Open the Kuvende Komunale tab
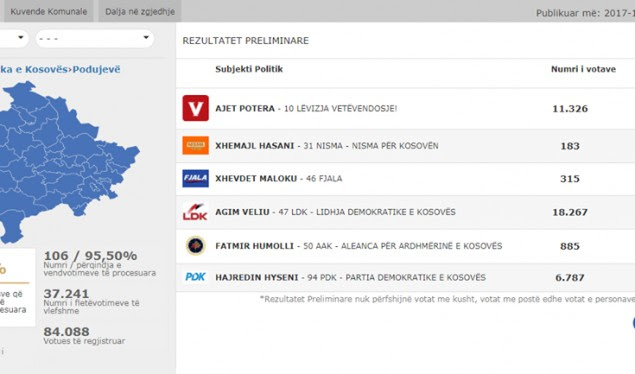This screenshot has height=374, width=635. (x=49, y=11)
